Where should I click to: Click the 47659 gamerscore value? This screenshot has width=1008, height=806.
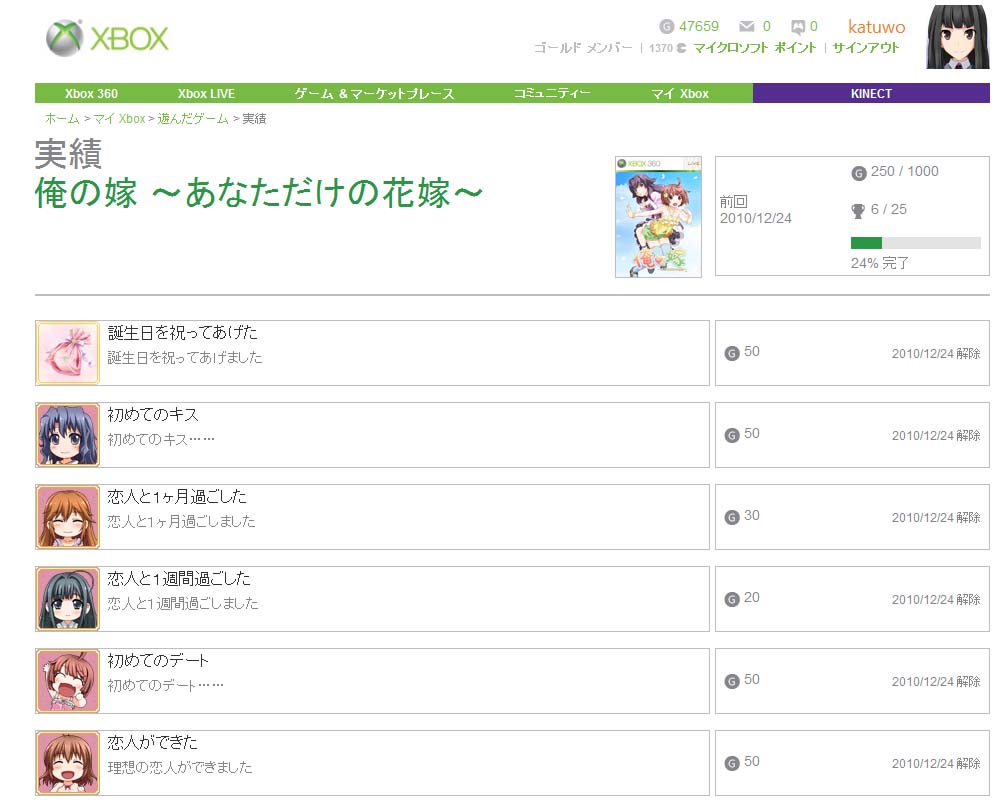699,26
